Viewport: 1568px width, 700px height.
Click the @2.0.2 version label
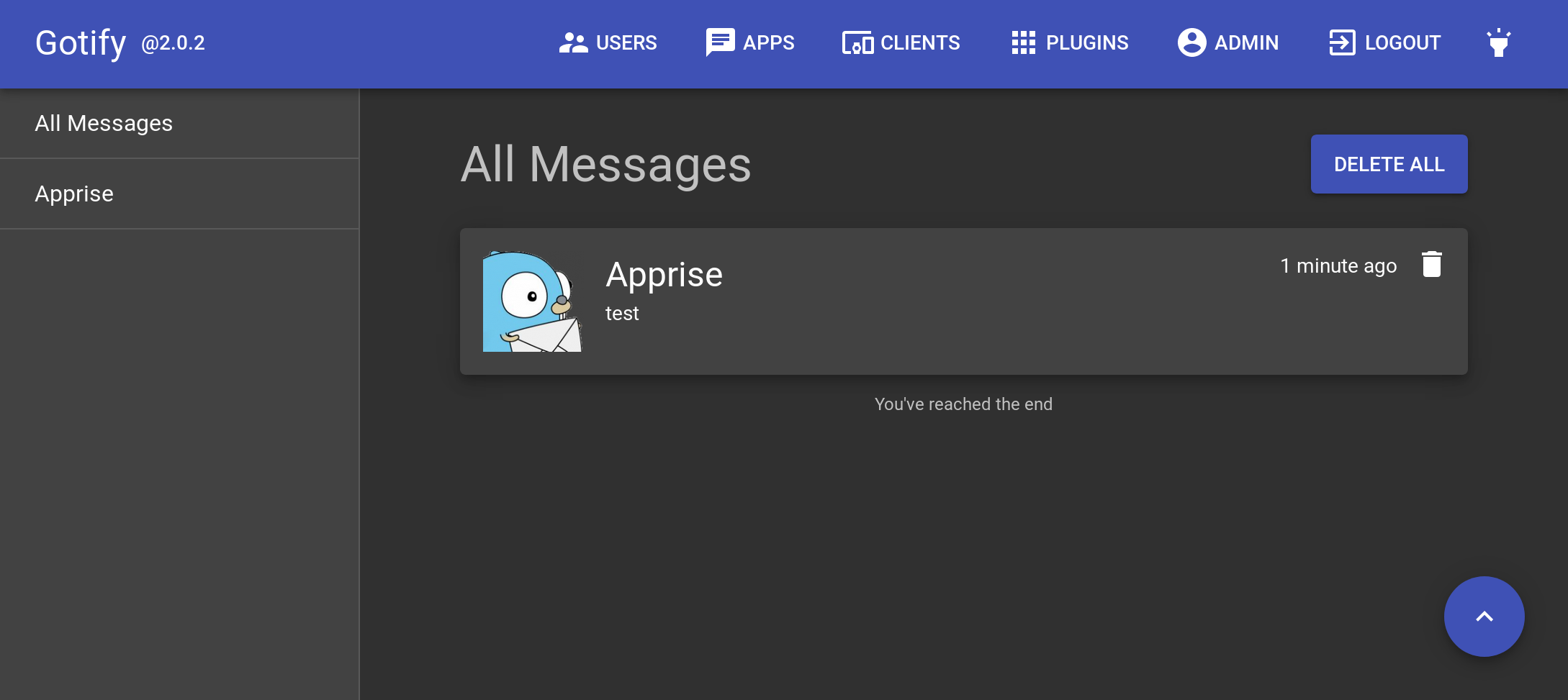point(172,44)
